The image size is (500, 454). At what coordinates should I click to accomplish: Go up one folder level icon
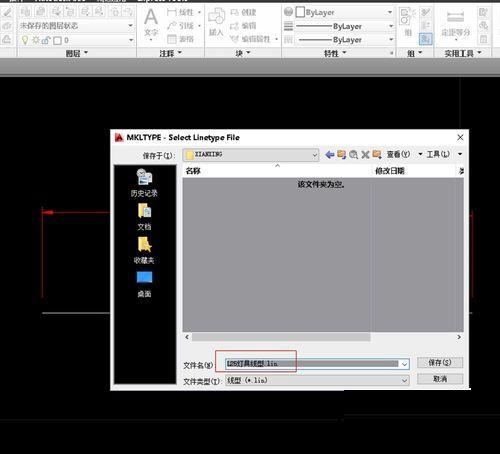click(342, 154)
